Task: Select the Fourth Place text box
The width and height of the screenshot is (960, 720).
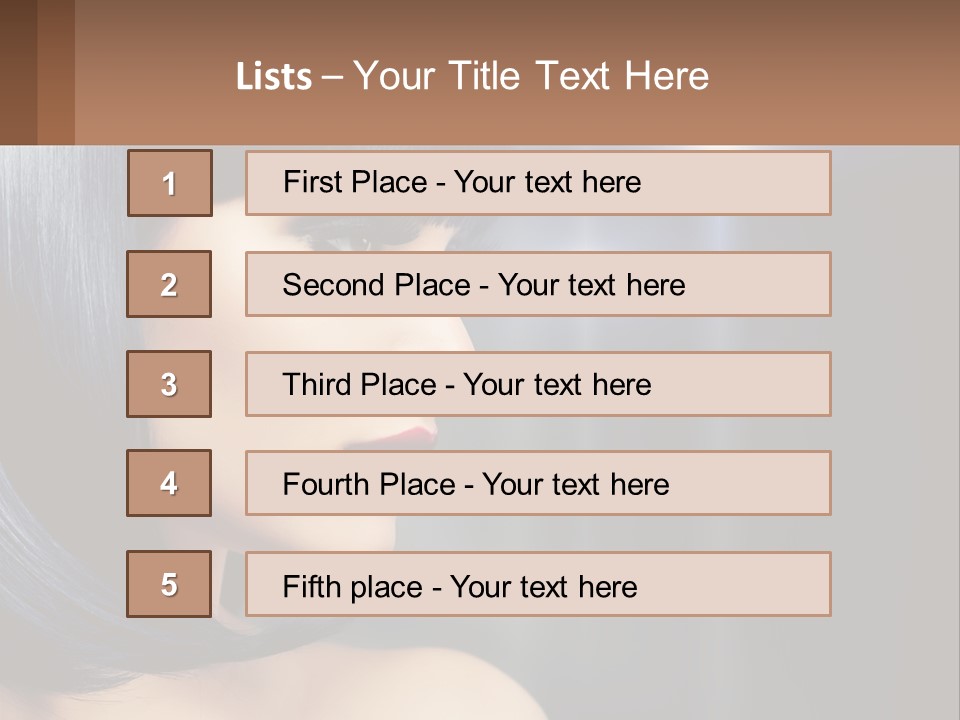Action: 538,484
